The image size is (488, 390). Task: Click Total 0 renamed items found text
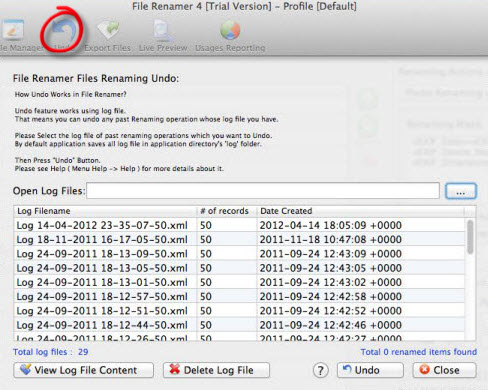click(x=419, y=352)
